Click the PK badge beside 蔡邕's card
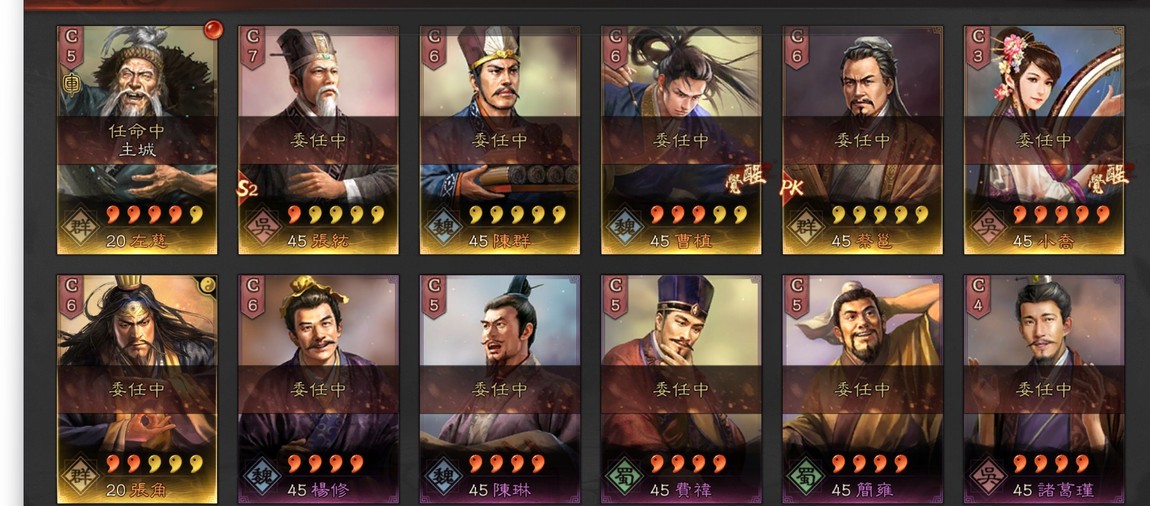1150x506 pixels. (x=791, y=188)
